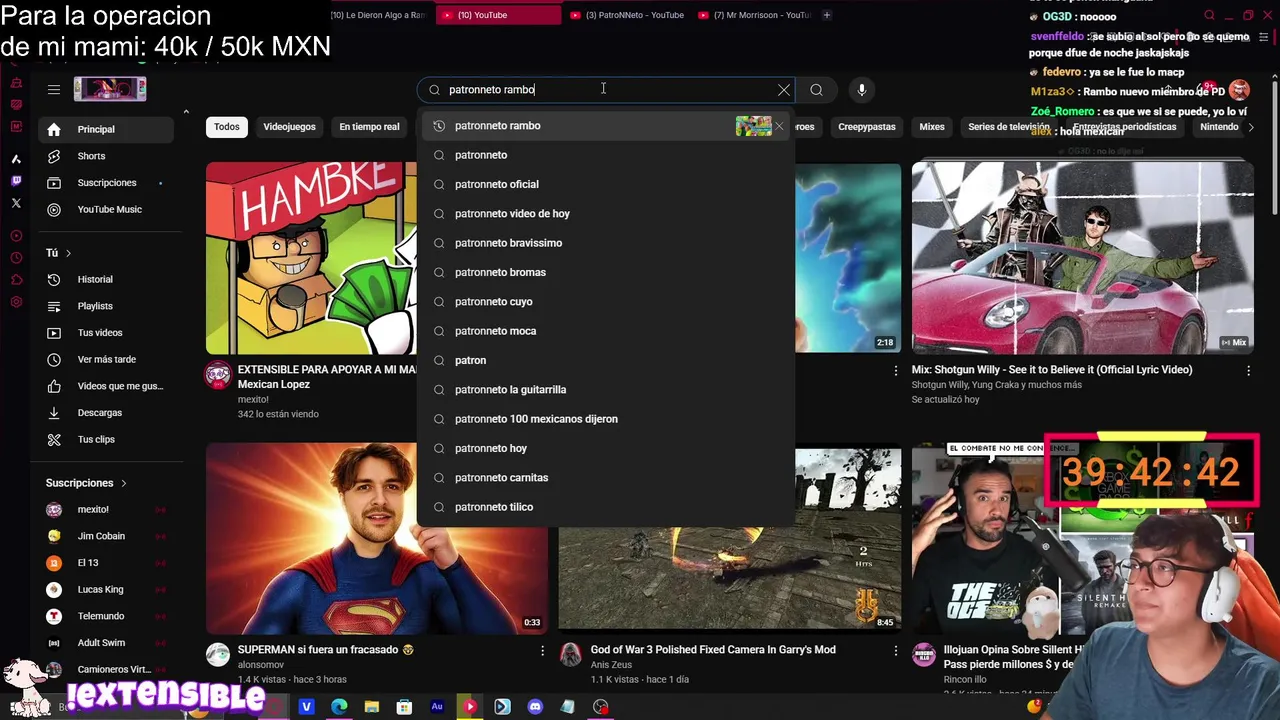The height and width of the screenshot is (720, 1280).
Task: Choose suggestion patronneto 100 mexicanos dijeron
Action: (606, 419)
